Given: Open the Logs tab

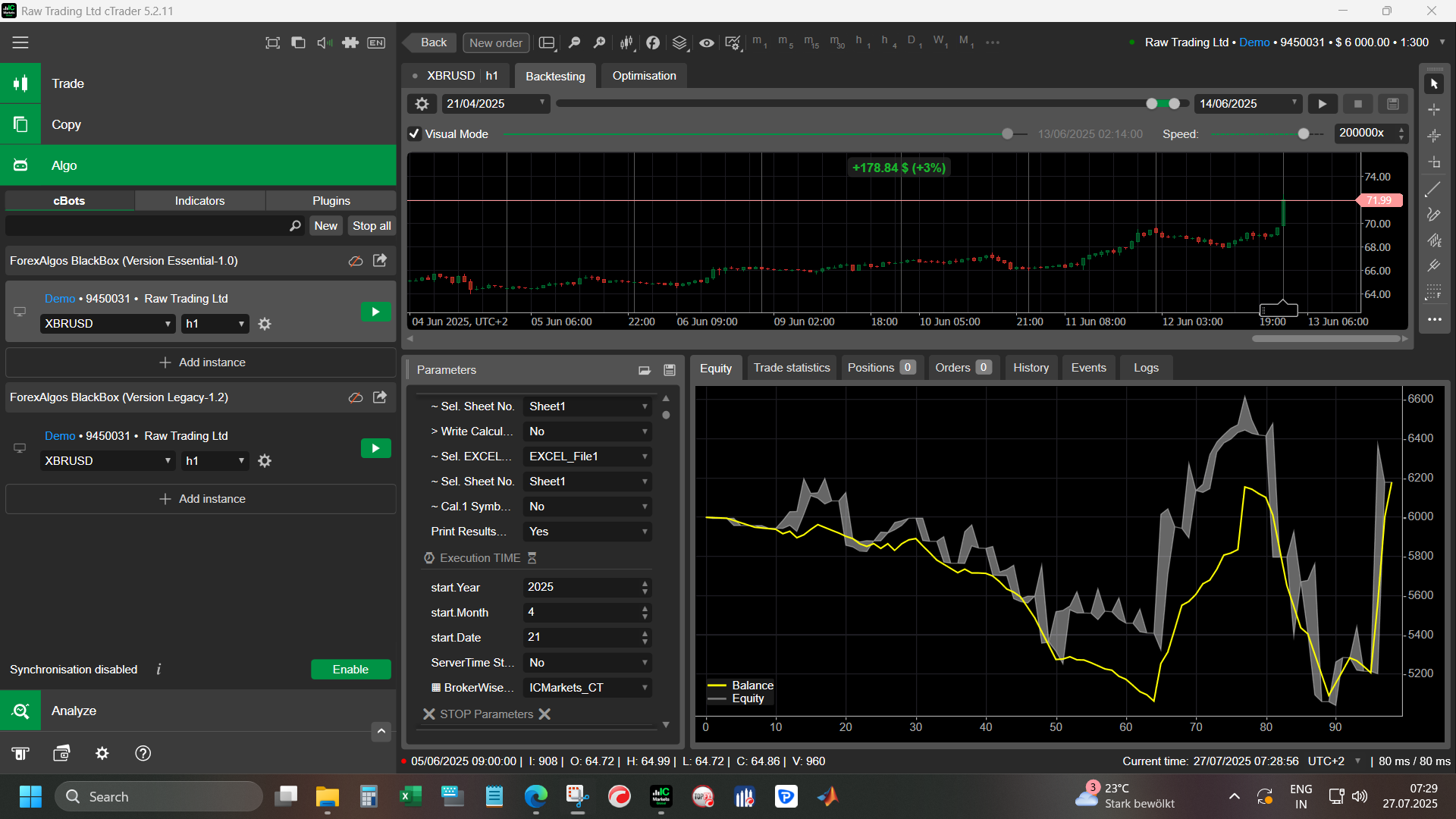Looking at the screenshot, I should [1146, 368].
